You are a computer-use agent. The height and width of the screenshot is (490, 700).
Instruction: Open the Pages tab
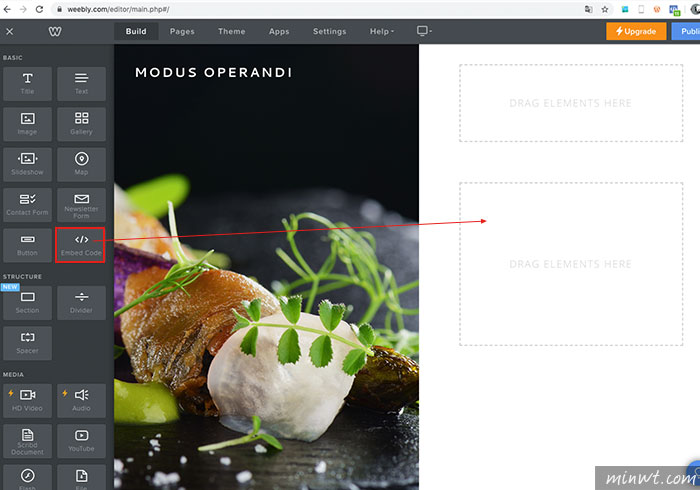coord(182,31)
